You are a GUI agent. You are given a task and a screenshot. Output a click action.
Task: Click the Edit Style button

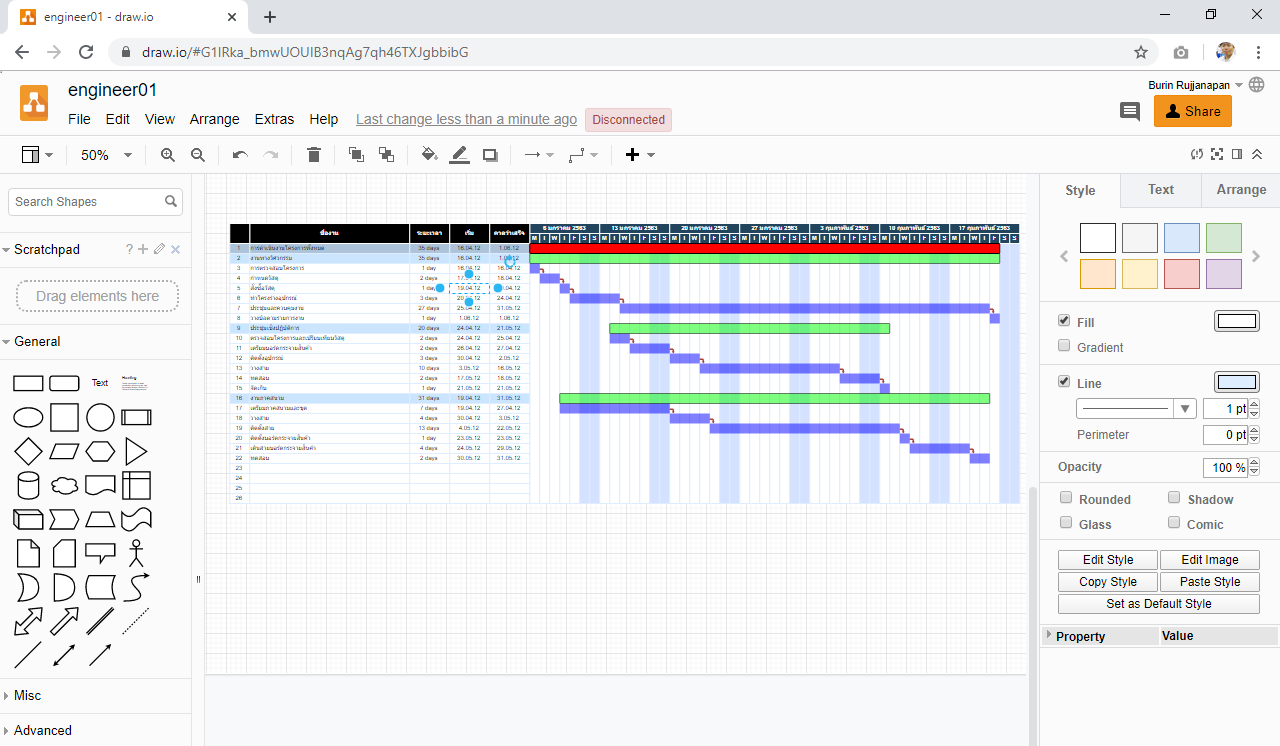[x=1108, y=560]
